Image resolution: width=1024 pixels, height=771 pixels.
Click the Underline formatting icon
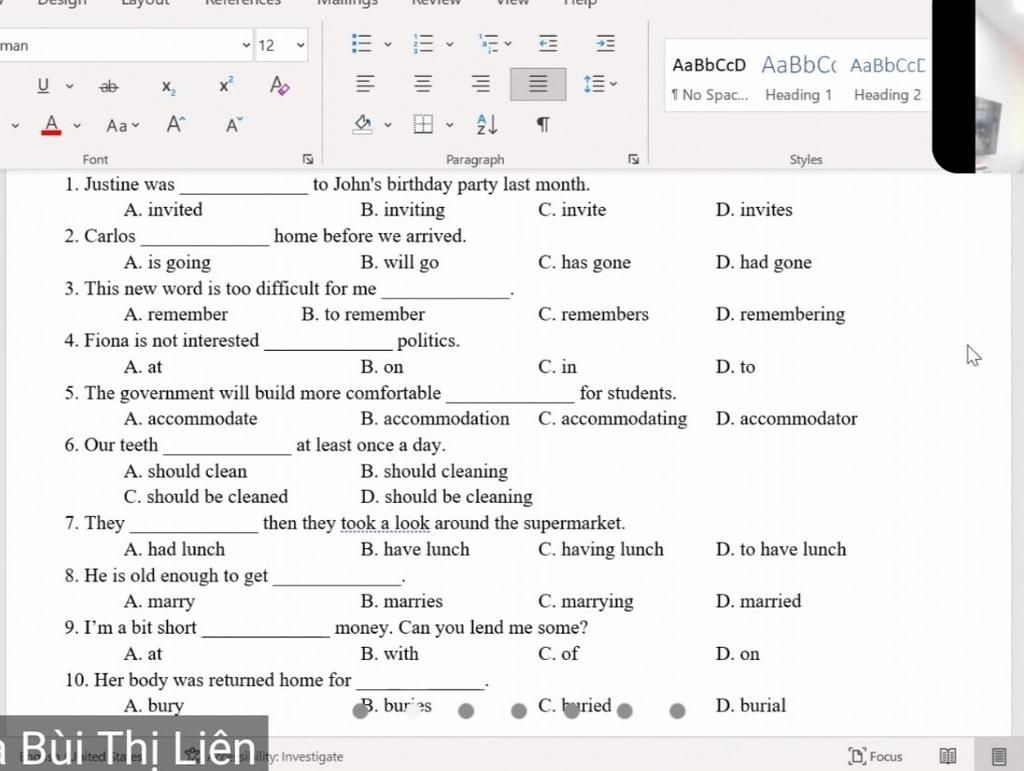[43, 86]
